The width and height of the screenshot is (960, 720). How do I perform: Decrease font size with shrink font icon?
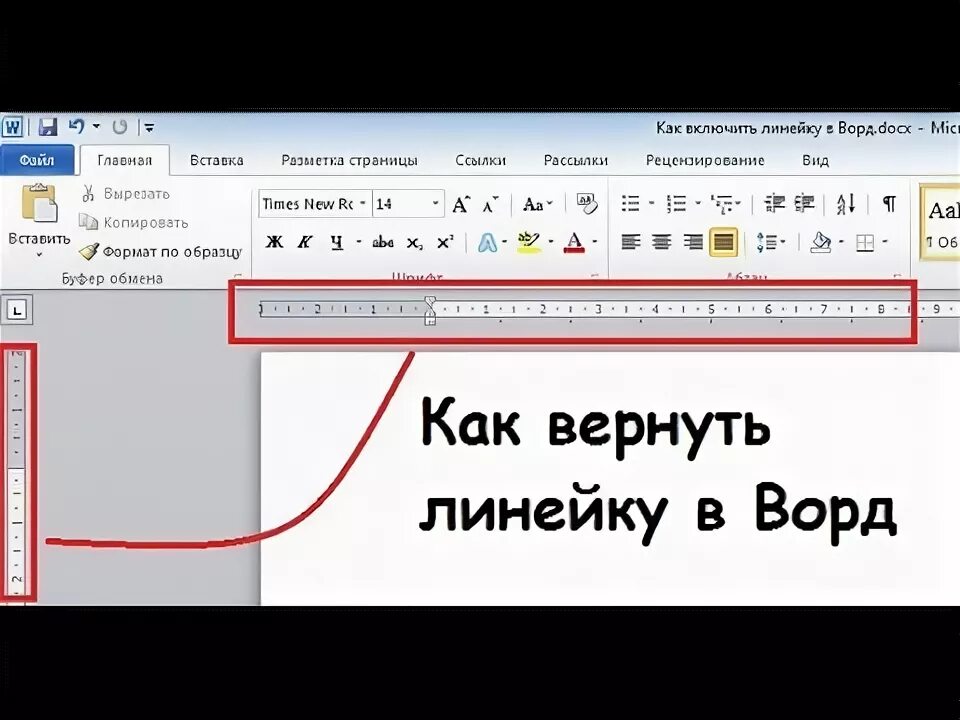(x=490, y=204)
